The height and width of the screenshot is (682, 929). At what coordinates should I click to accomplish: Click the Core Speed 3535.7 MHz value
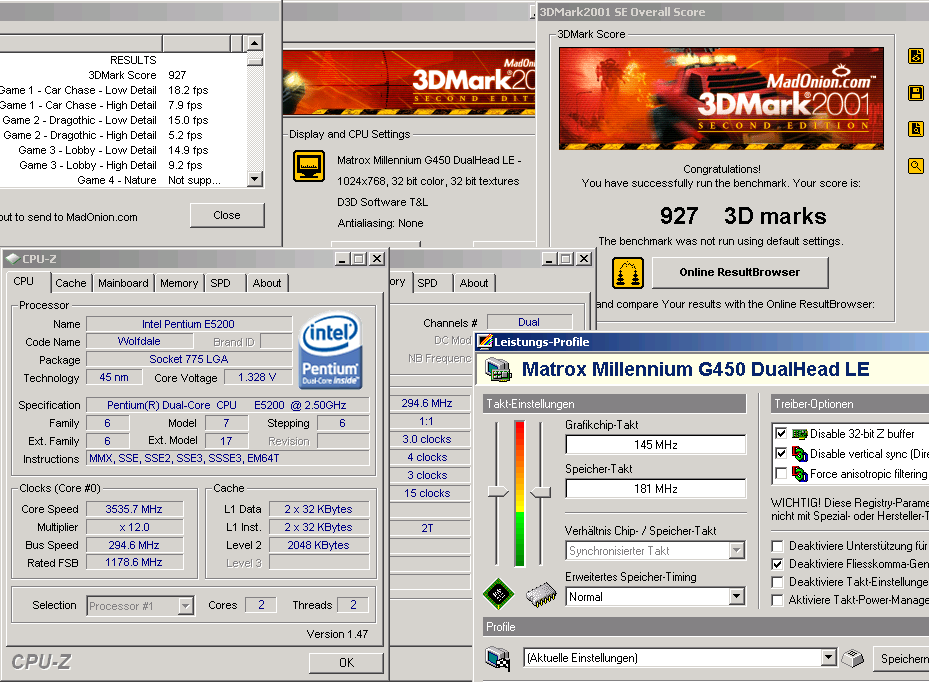pyautogui.click(x=134, y=509)
